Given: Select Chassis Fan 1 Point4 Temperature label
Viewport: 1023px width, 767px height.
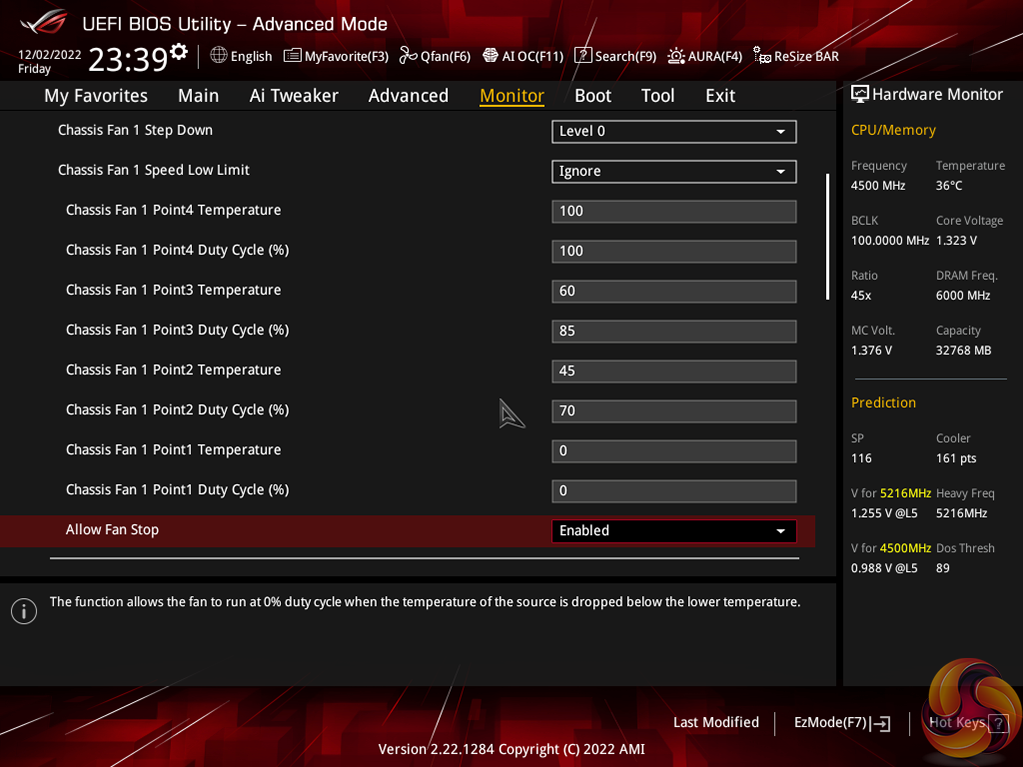Looking at the screenshot, I should 174,210.
